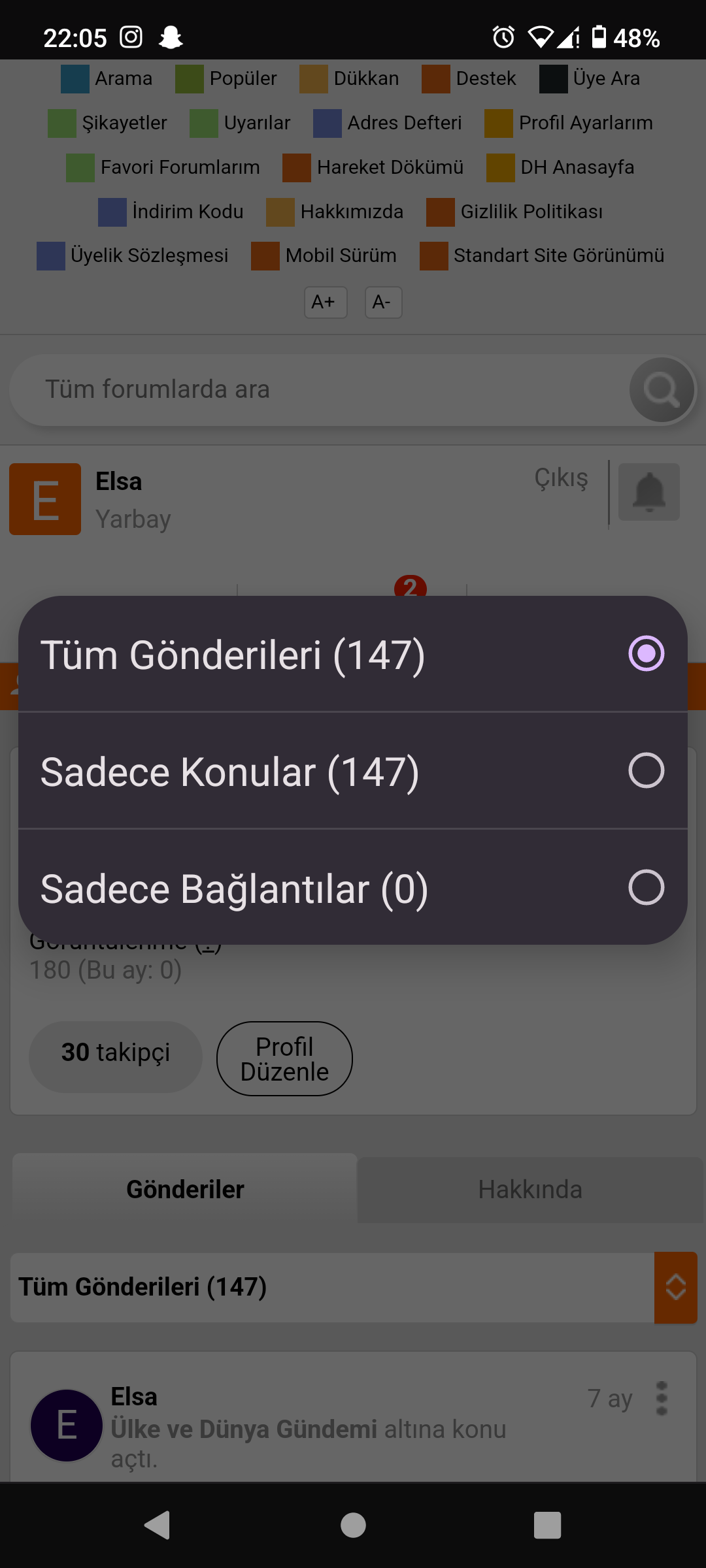Screen dimensions: 706x1568
Task: Open the three-dot post options menu
Action: pyautogui.click(x=662, y=1398)
